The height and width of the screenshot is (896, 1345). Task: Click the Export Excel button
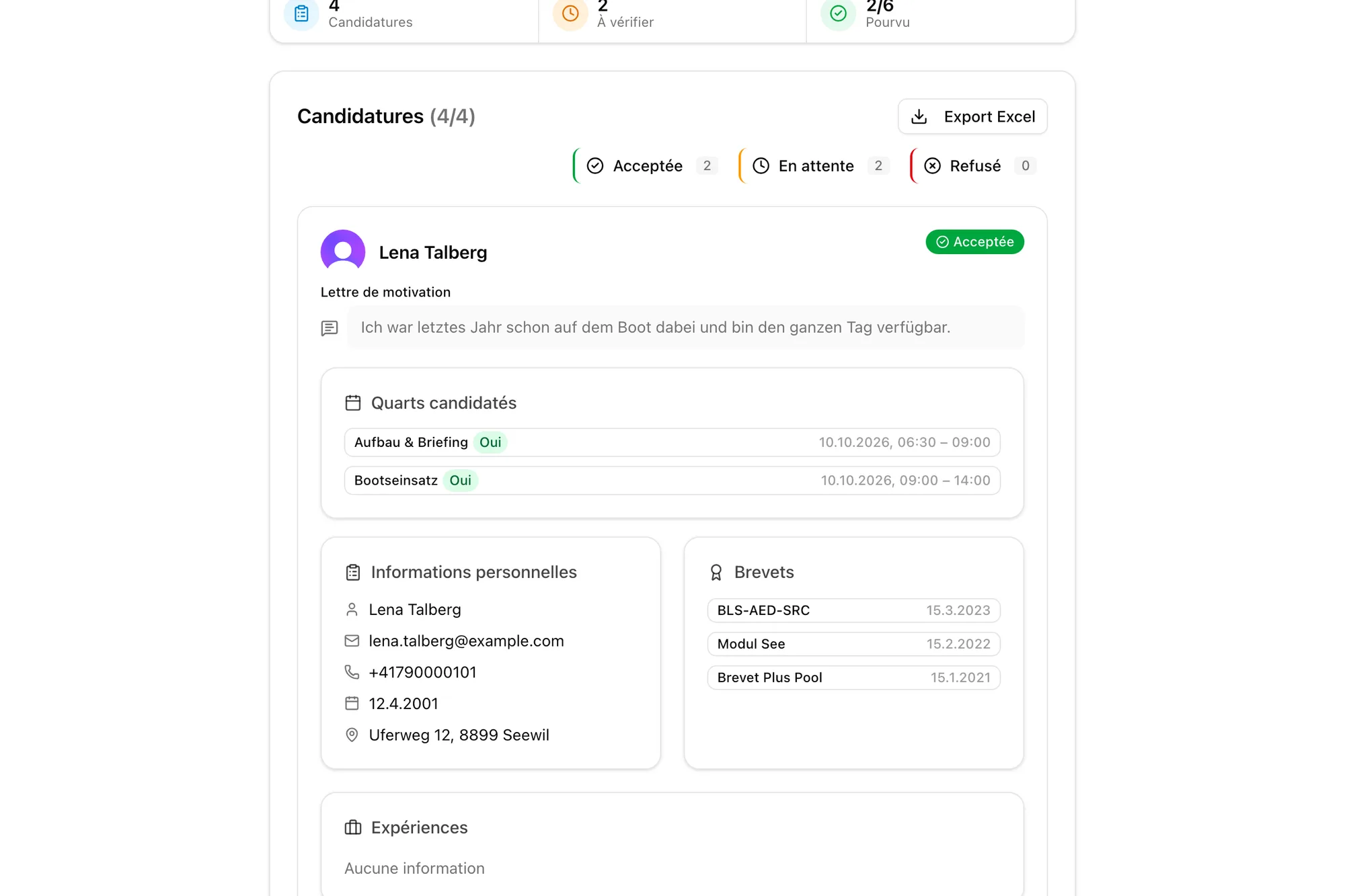pos(972,116)
